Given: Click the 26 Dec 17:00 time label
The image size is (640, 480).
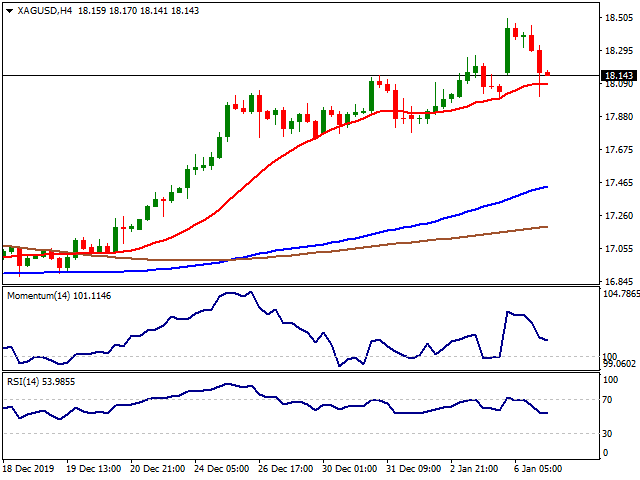Looking at the screenshot, I should click(x=286, y=469).
